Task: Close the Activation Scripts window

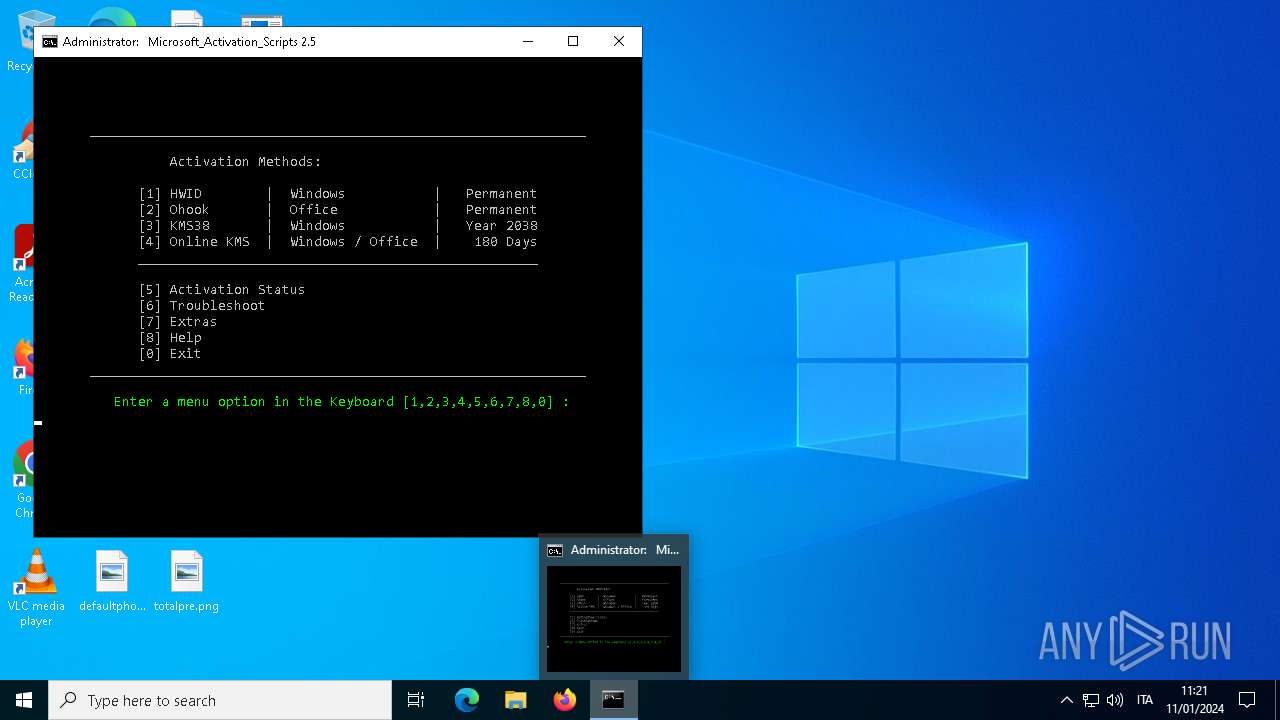Action: 619,42
